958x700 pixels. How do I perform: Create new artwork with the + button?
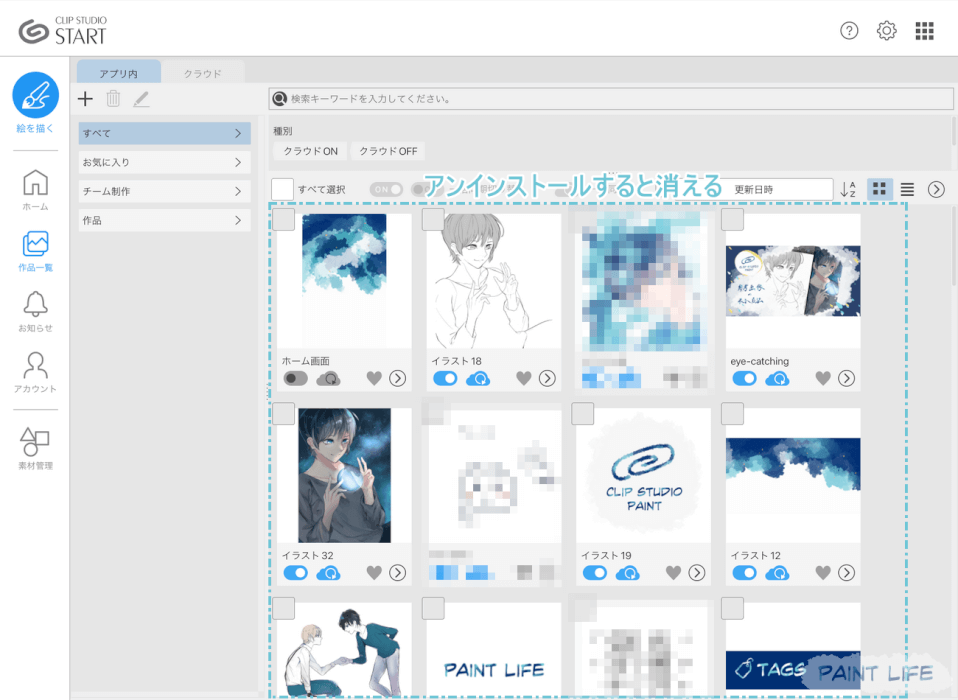85,99
